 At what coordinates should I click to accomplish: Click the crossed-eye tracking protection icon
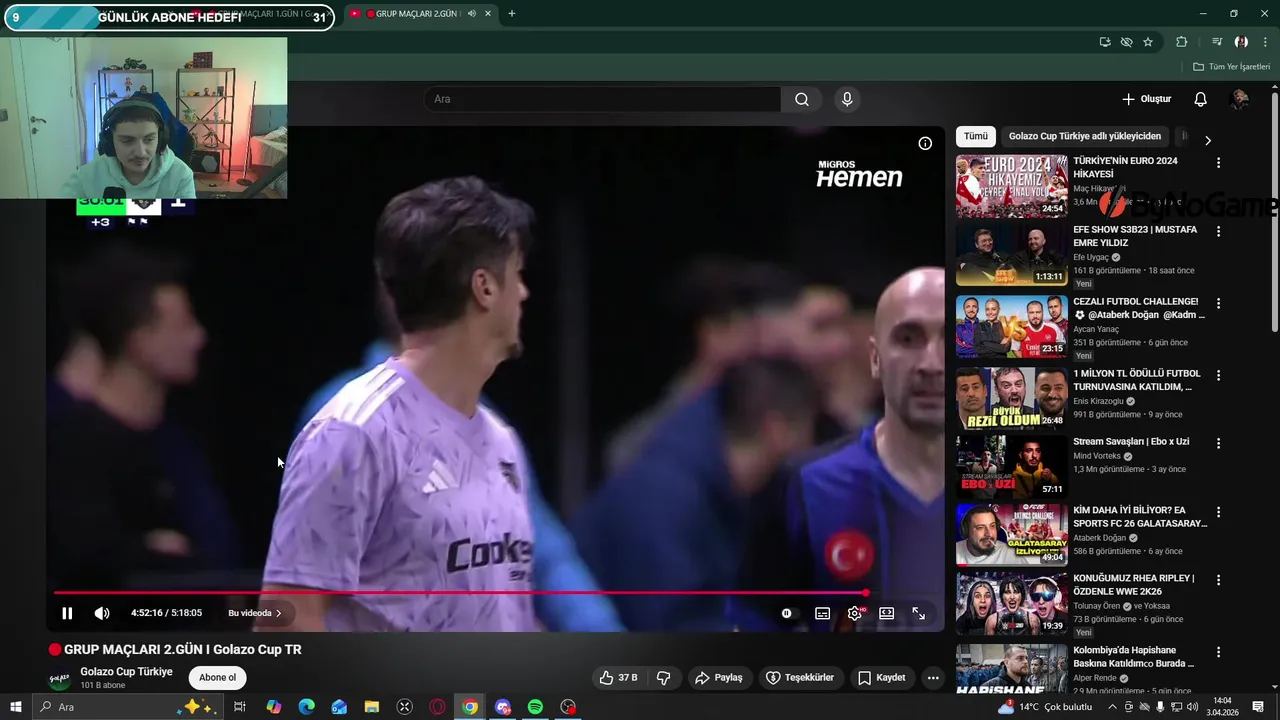point(1127,42)
